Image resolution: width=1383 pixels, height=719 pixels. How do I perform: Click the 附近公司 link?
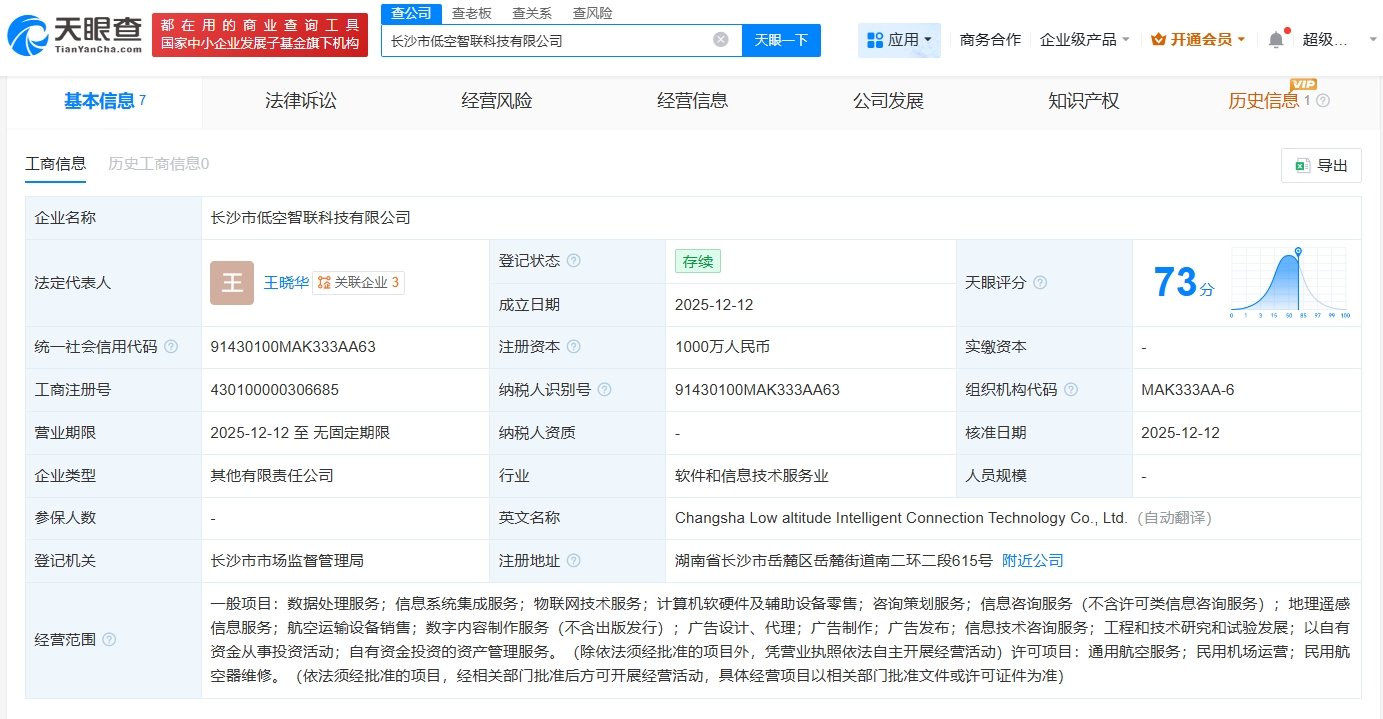(x=1032, y=561)
